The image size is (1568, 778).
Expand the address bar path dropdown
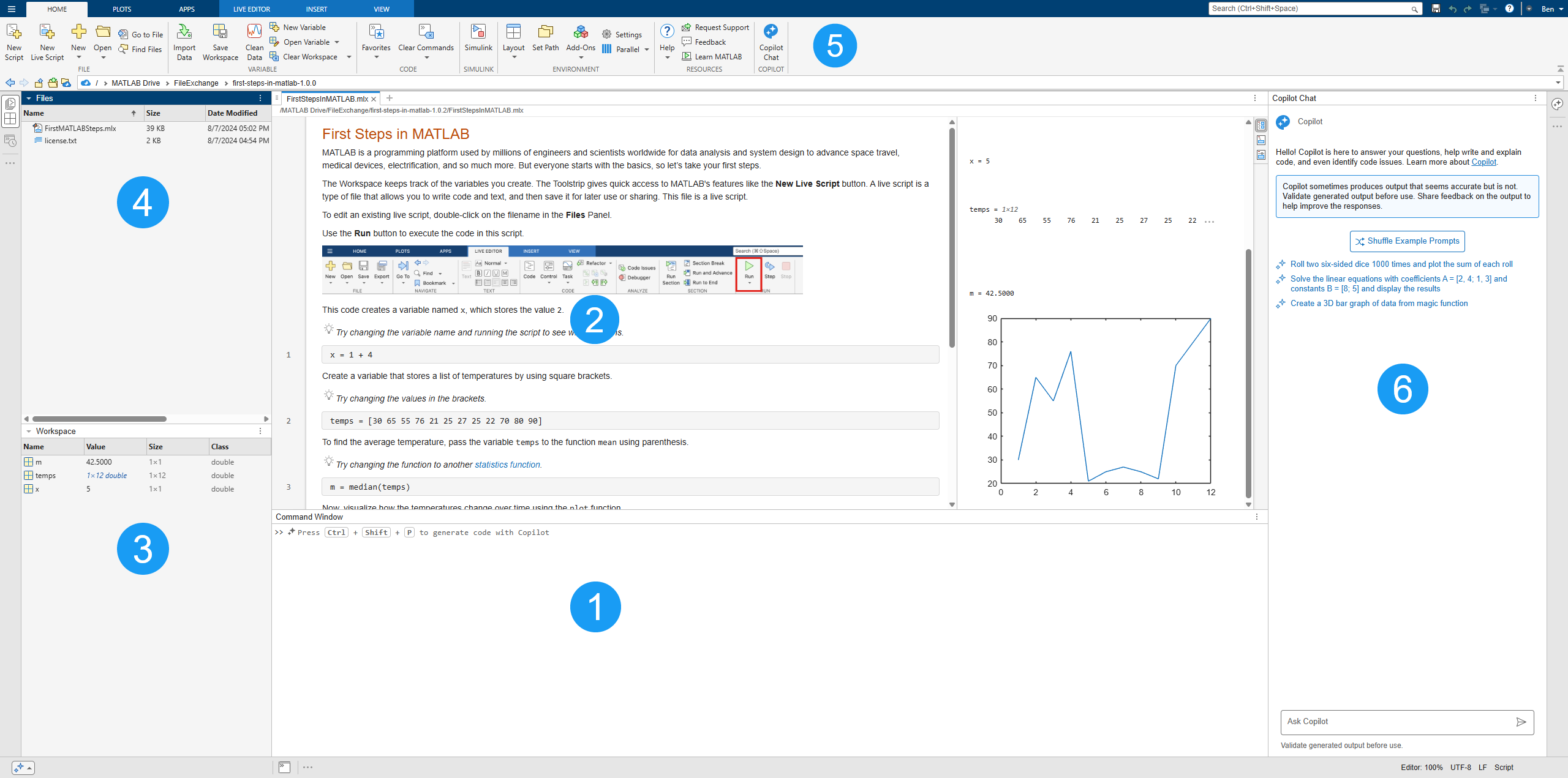(x=1558, y=83)
